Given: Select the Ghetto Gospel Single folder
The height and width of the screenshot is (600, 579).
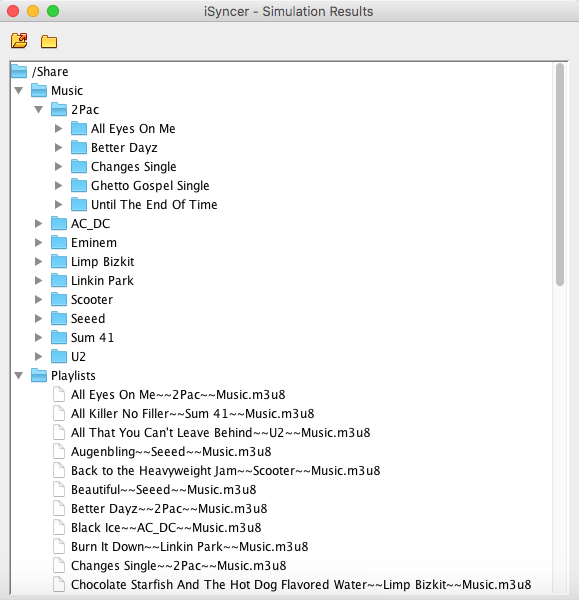Looking at the screenshot, I should click(150, 186).
